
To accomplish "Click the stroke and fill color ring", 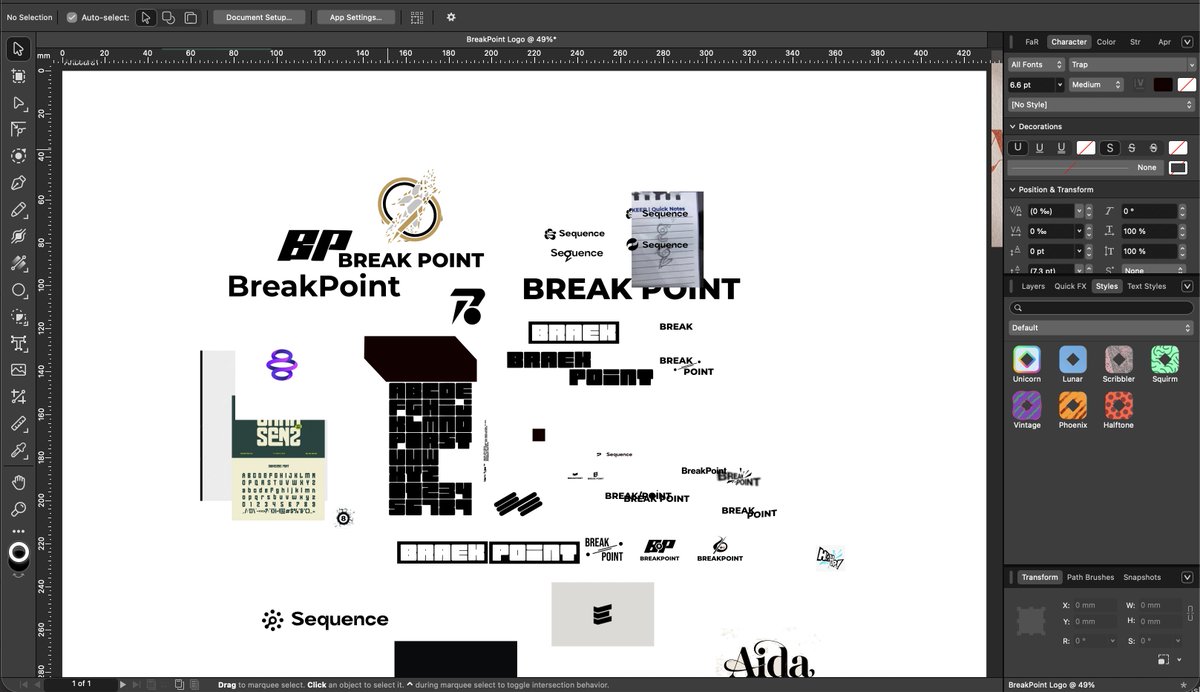I will tap(18, 554).
